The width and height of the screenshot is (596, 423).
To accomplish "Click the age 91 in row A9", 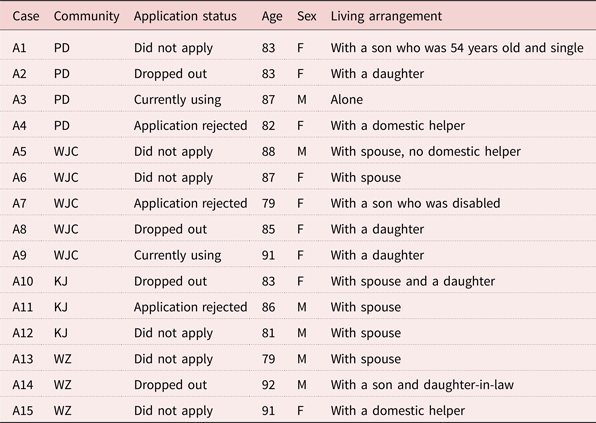I will pyautogui.click(x=268, y=255).
